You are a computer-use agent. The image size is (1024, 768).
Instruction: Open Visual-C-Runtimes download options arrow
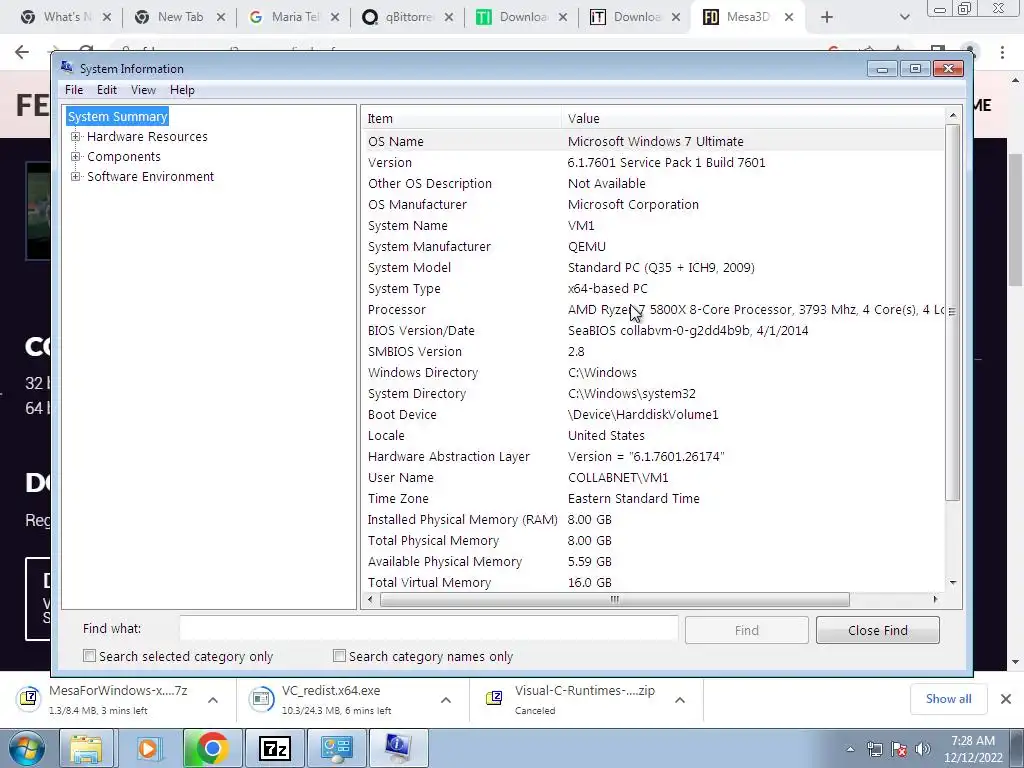(x=680, y=699)
